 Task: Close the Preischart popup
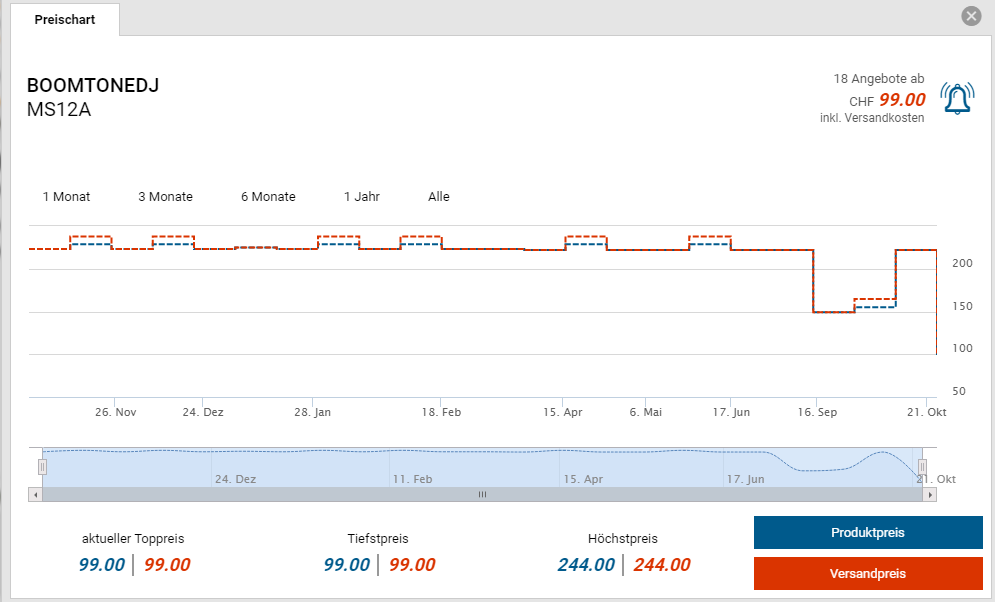(971, 16)
